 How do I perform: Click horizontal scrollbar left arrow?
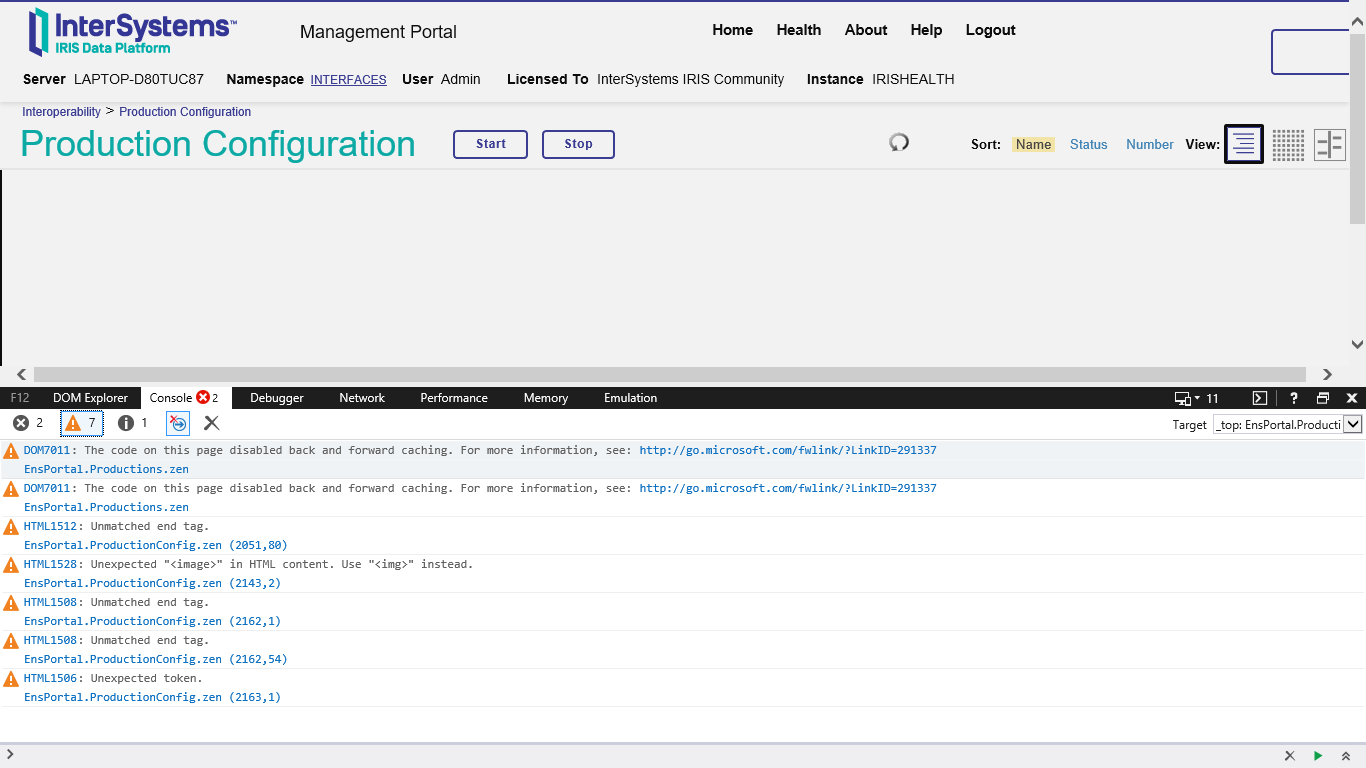click(x=22, y=374)
